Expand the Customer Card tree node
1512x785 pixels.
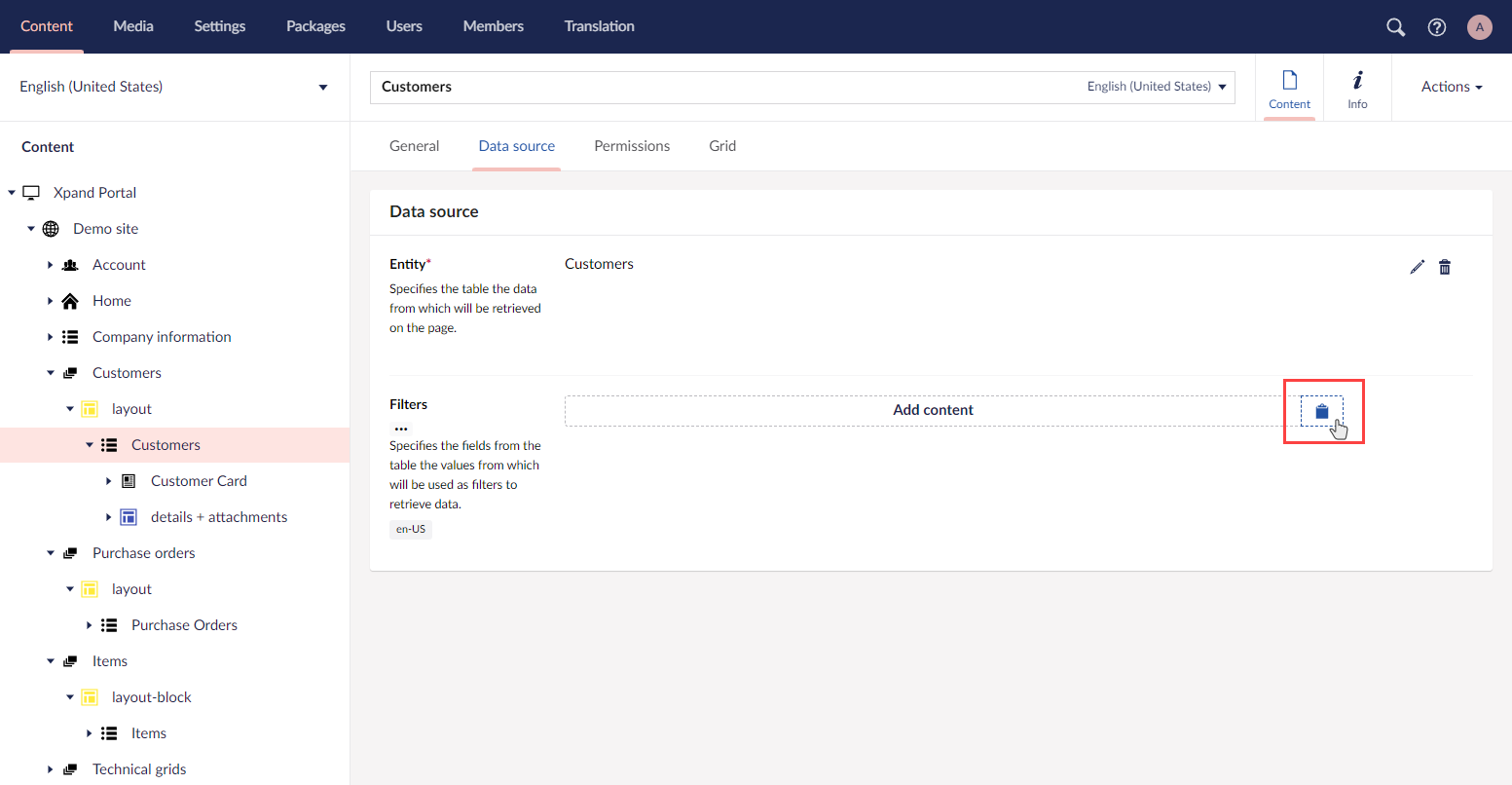[109, 481]
